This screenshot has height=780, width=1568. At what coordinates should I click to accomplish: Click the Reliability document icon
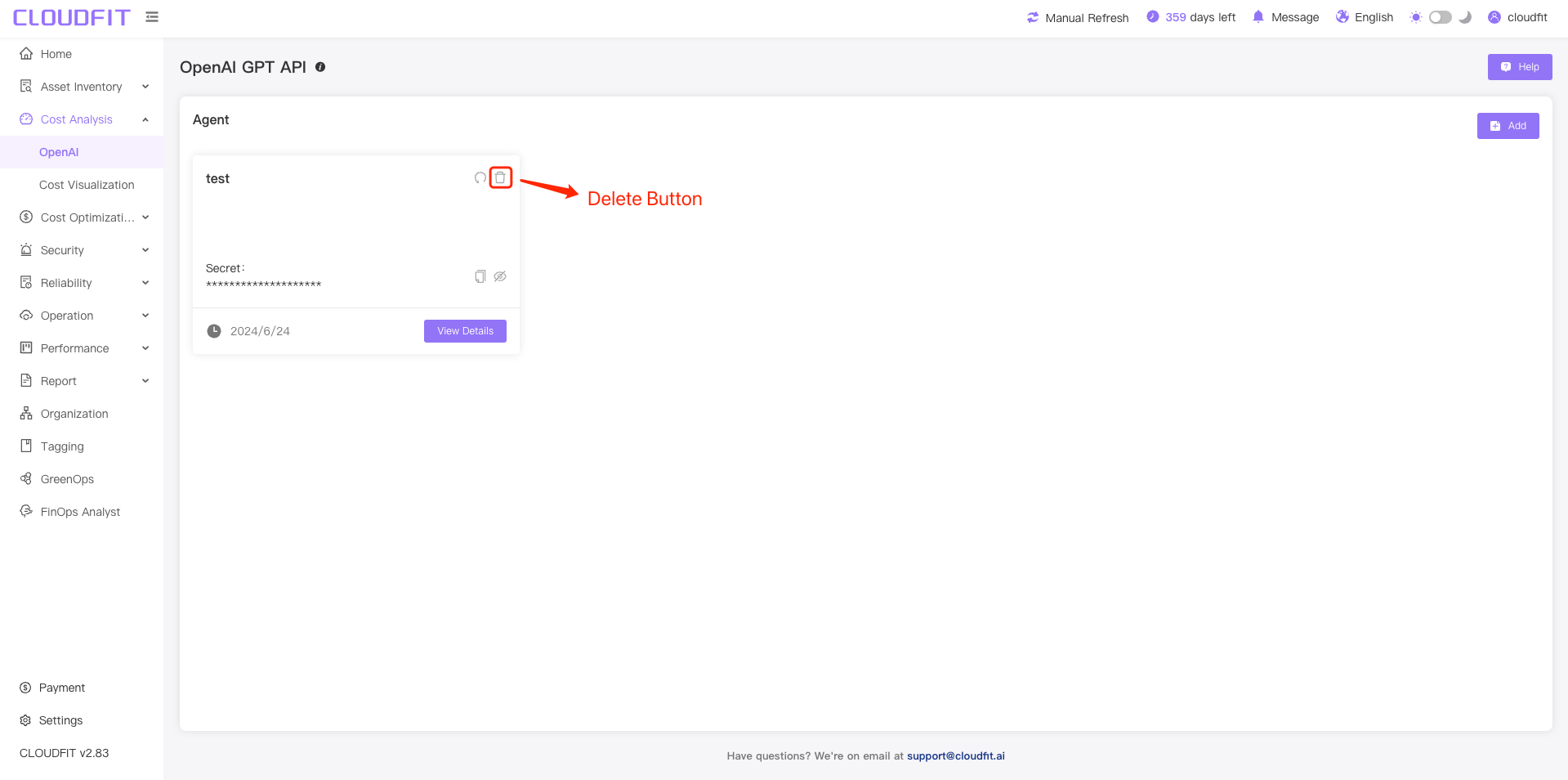coord(26,282)
